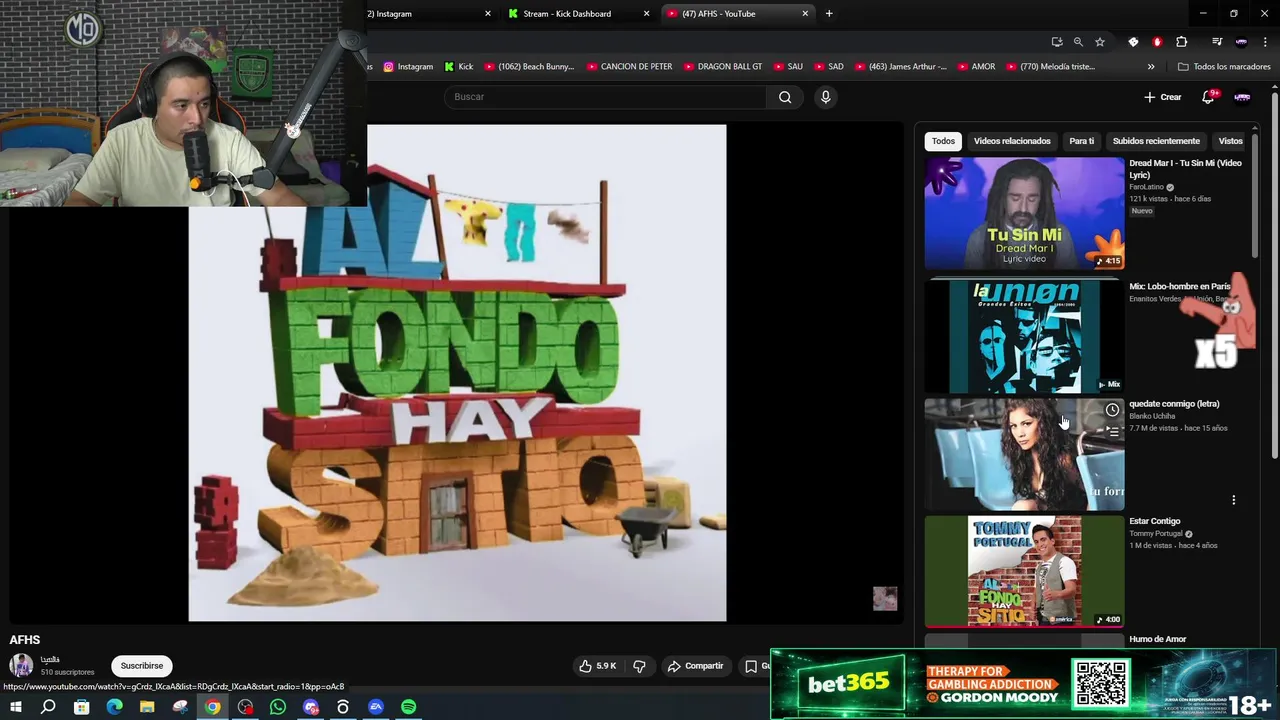
Task: Open Spotify from the taskbar
Action: (408, 707)
